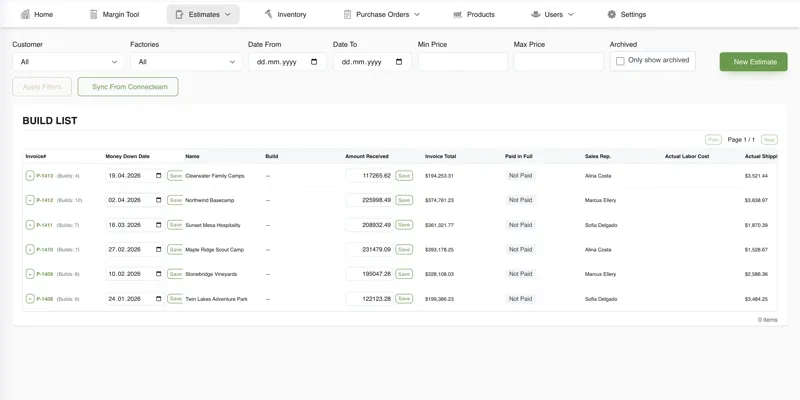Image resolution: width=800 pixels, height=400 pixels.
Task: Expand builds for invoice P-1411
Action: pos(30,225)
